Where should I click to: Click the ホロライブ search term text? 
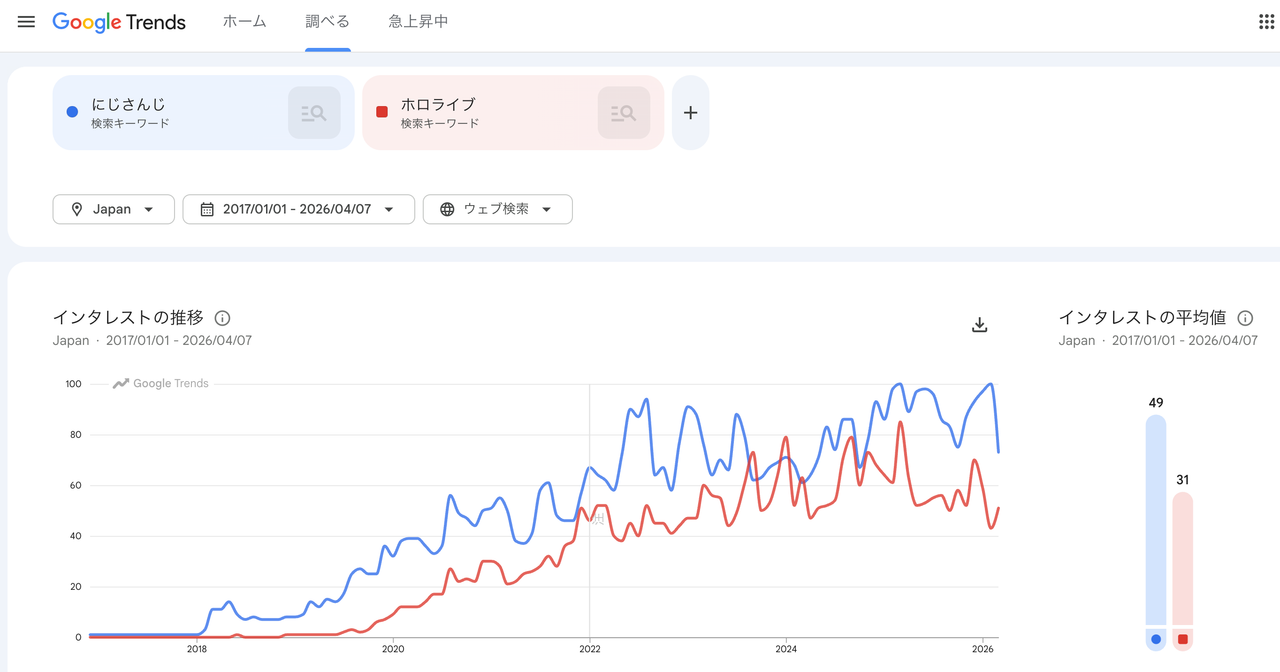coord(438,104)
